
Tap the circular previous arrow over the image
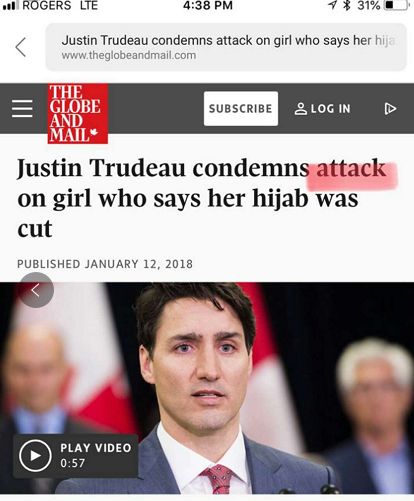point(36,290)
